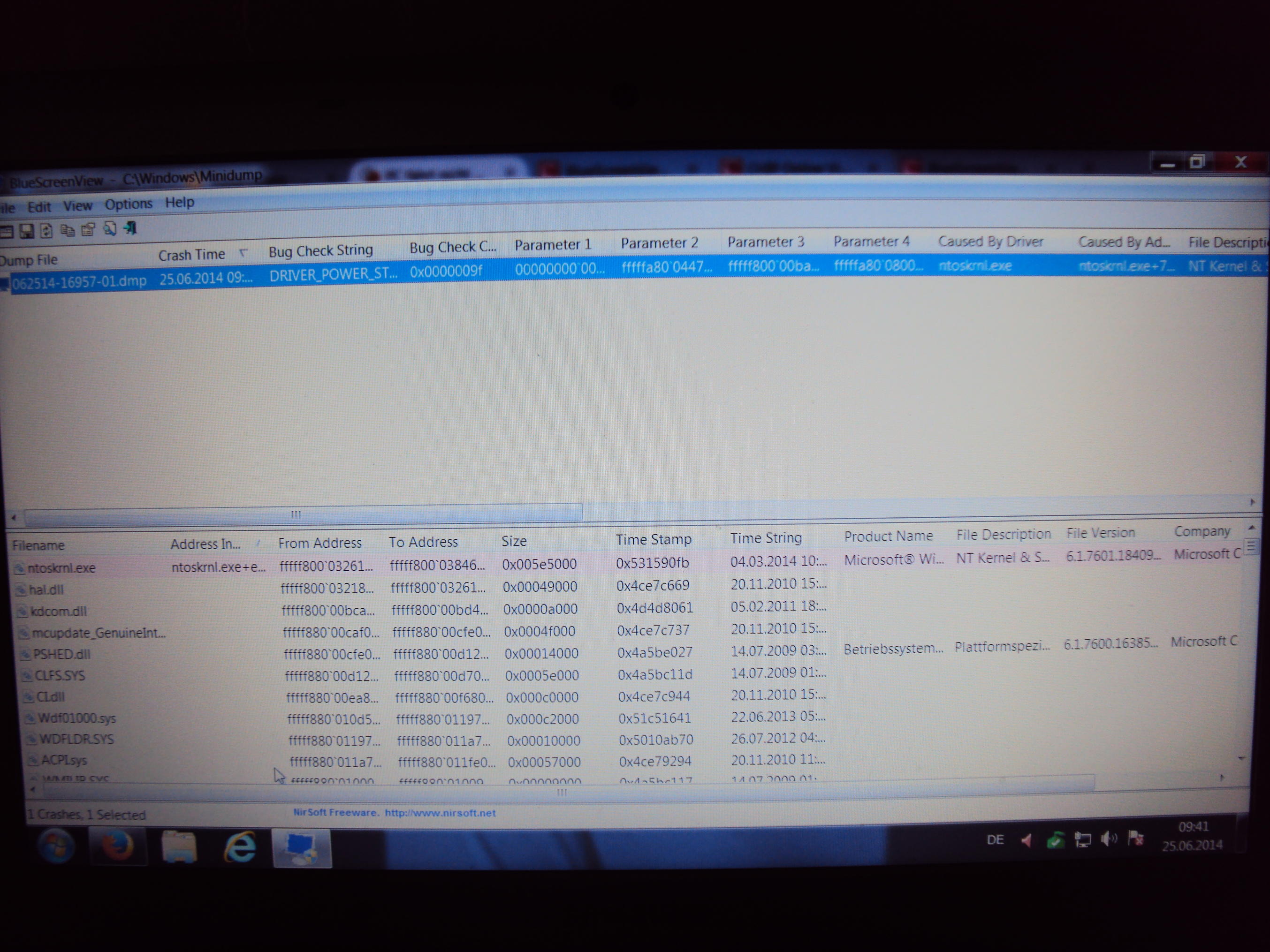Image resolution: width=1270 pixels, height=952 pixels.
Task: Sort crash list by Crash Time column
Action: 192,255
